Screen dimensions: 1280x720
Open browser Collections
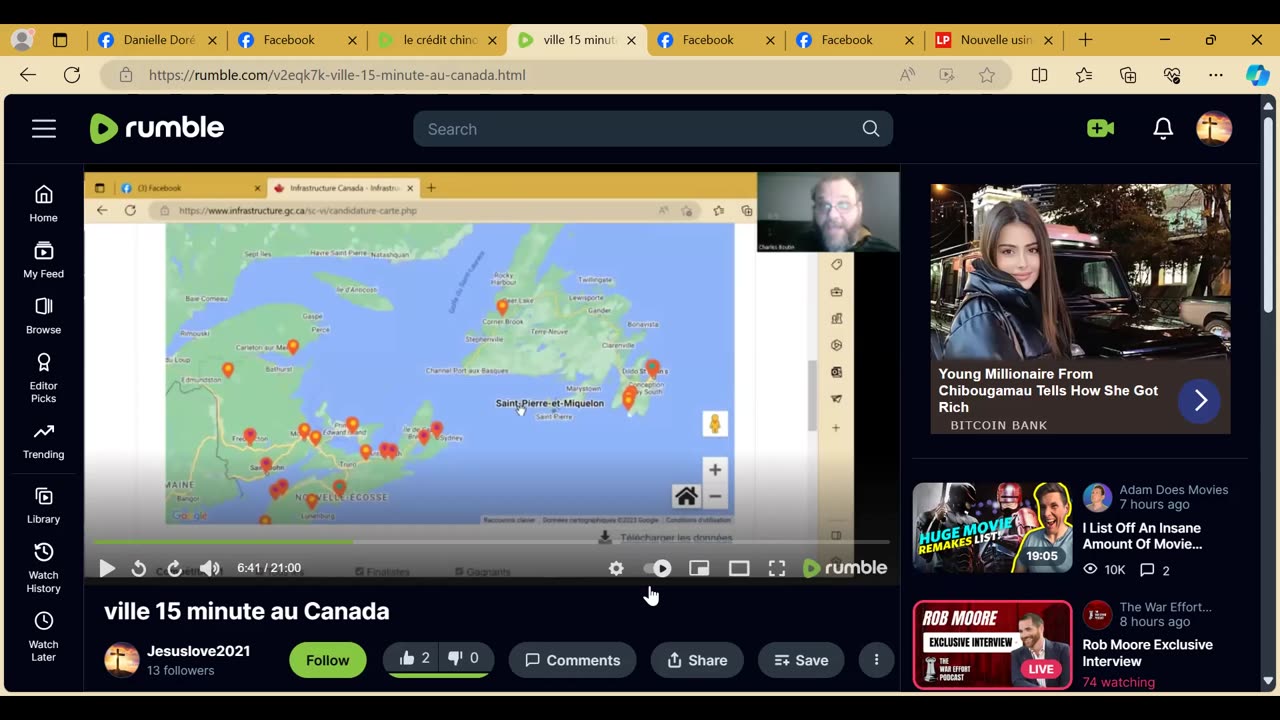point(1128,75)
